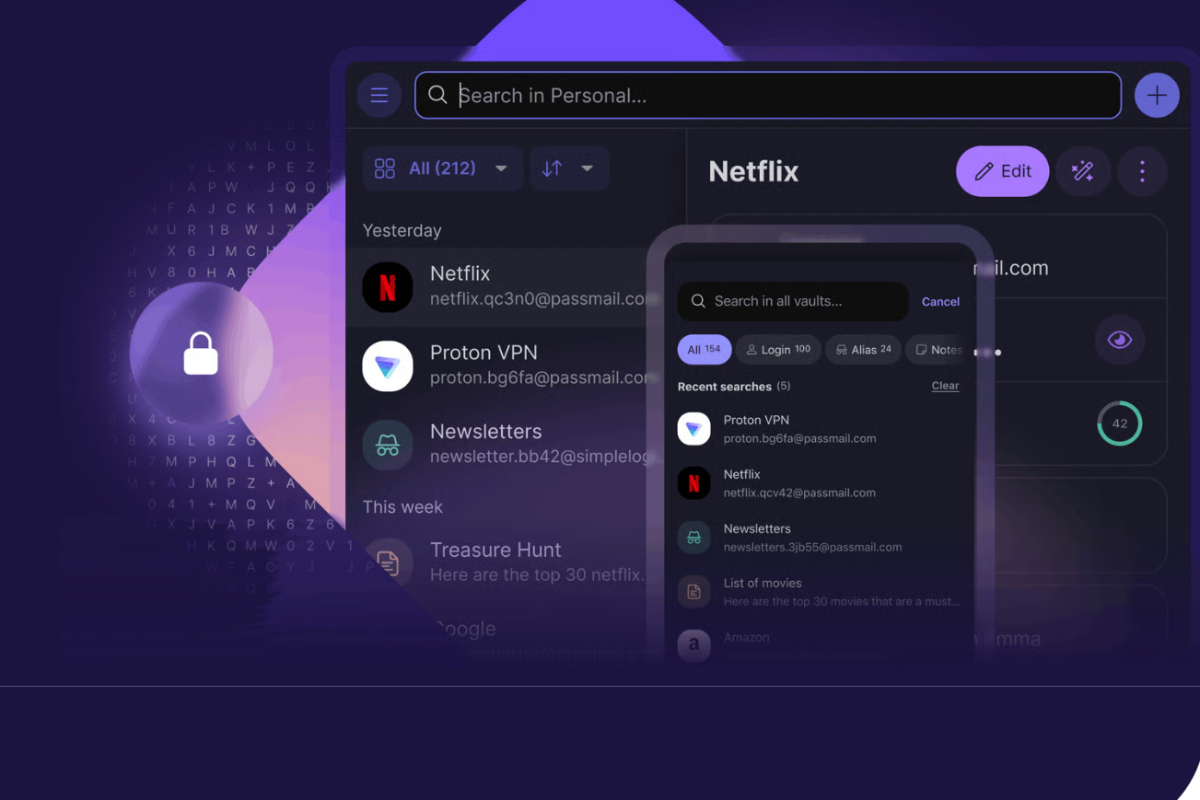Click the Netflix logo in the desktop list
1200x800 pixels.
coord(388,287)
